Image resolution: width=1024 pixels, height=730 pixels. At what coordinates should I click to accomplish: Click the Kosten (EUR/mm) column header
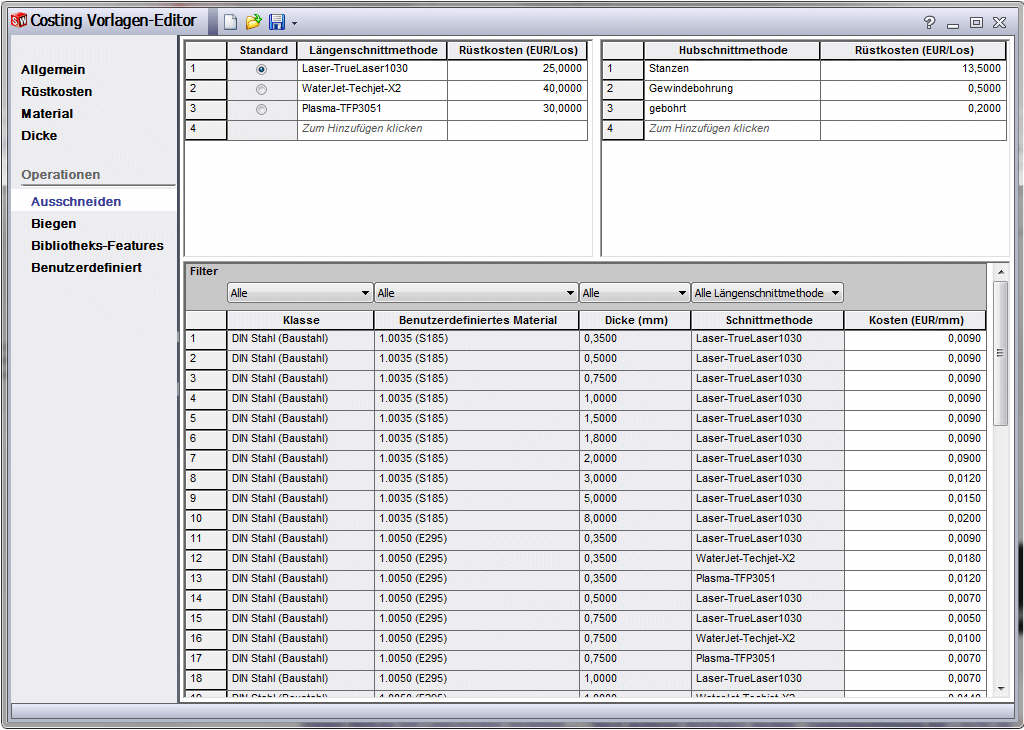tap(916, 320)
